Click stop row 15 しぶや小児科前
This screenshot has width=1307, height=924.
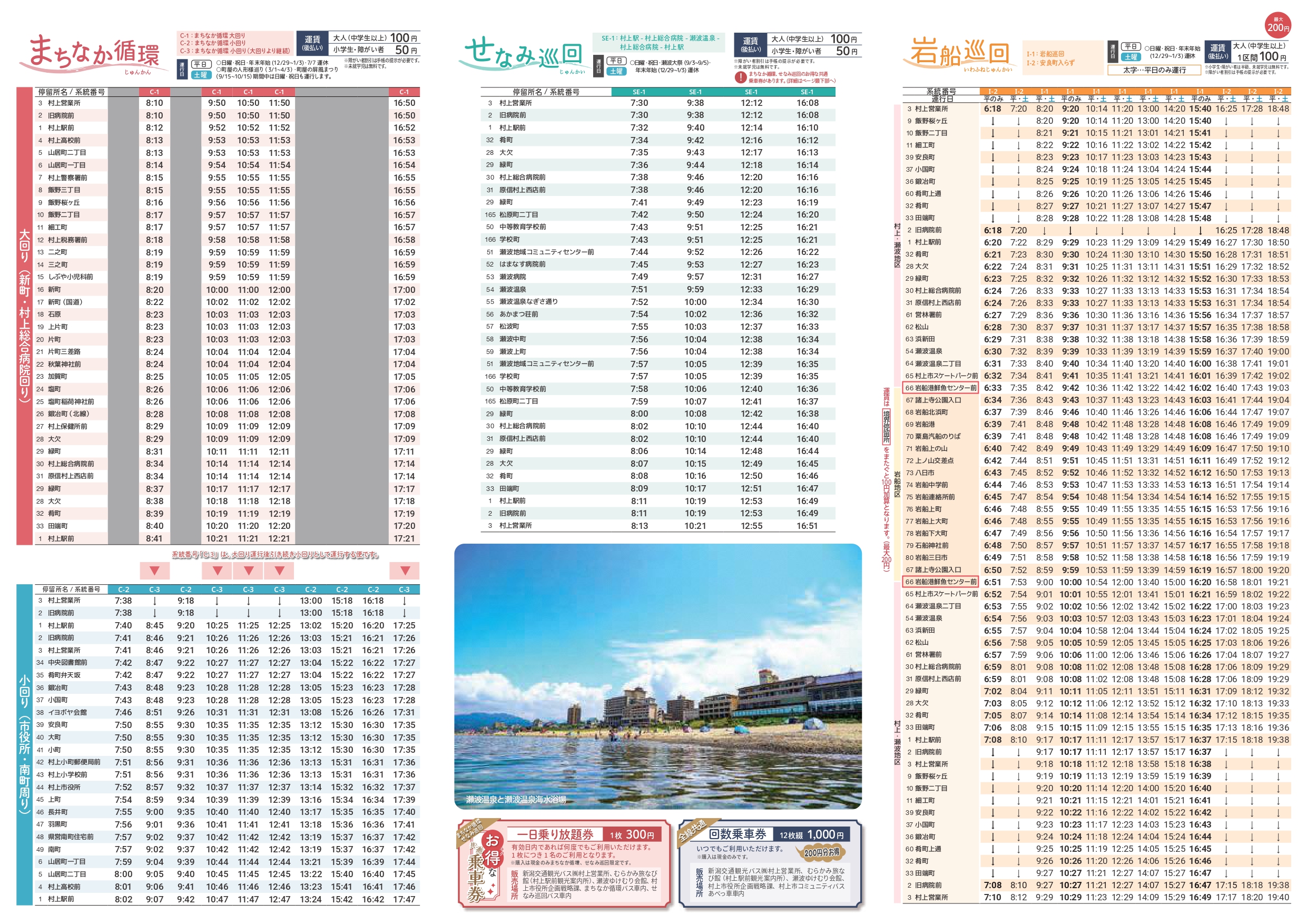pyautogui.click(x=228, y=277)
